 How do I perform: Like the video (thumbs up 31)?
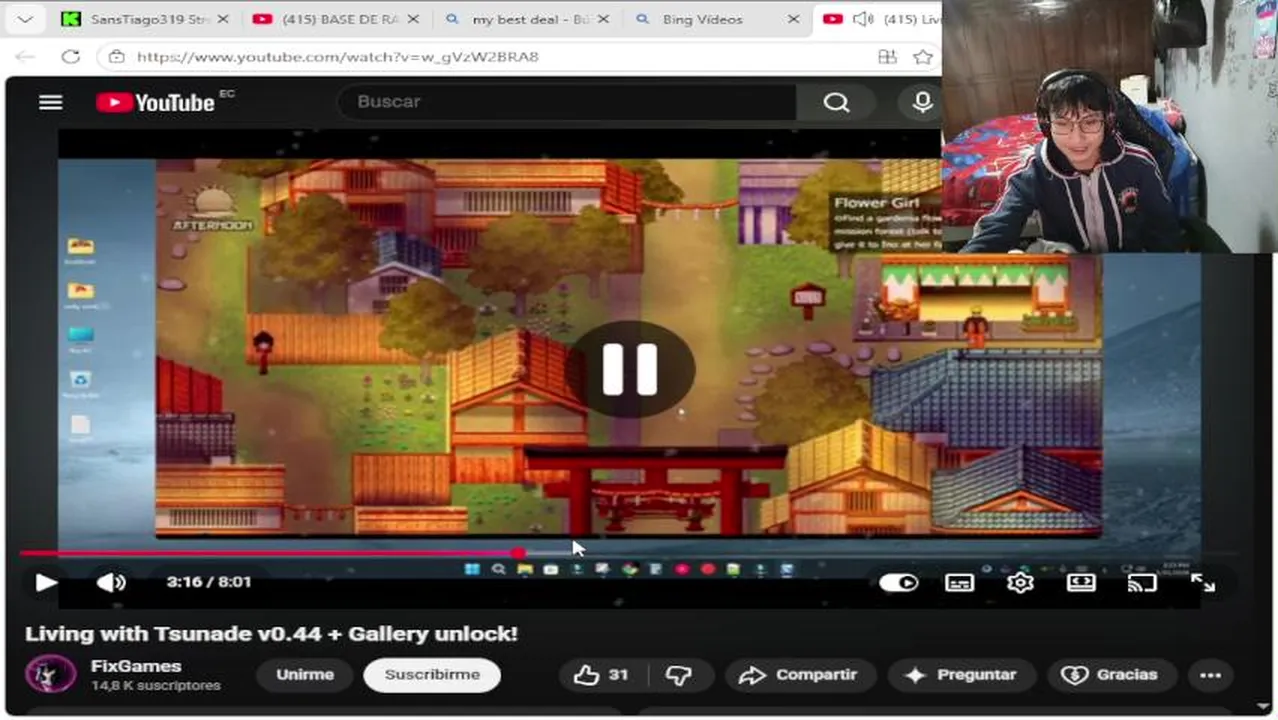pos(602,675)
